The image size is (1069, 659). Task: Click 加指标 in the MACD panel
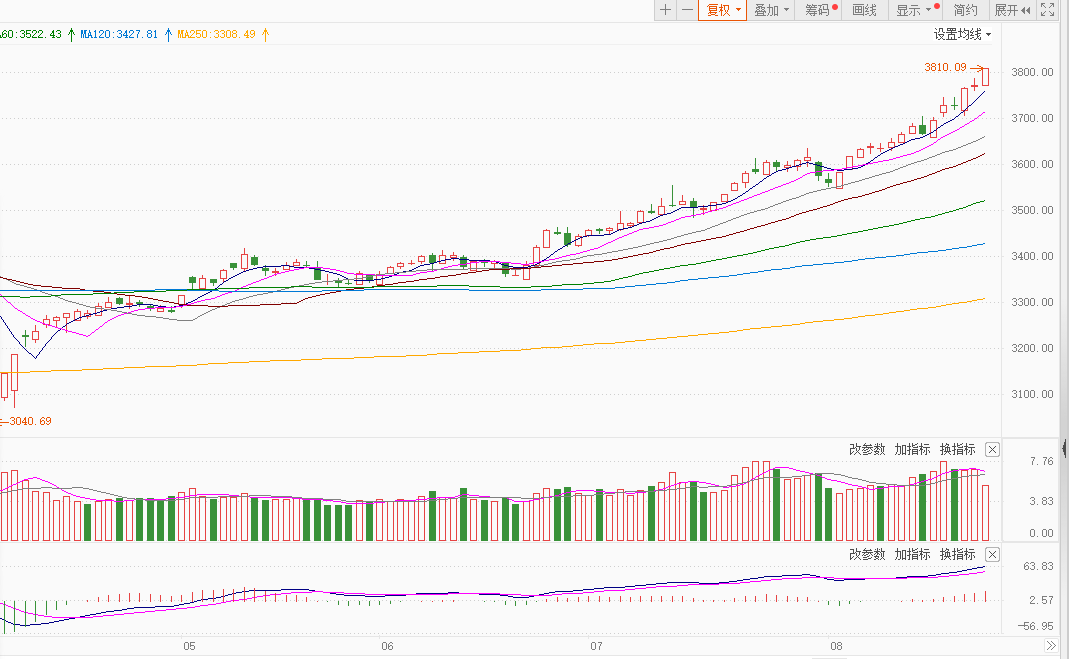[912, 554]
